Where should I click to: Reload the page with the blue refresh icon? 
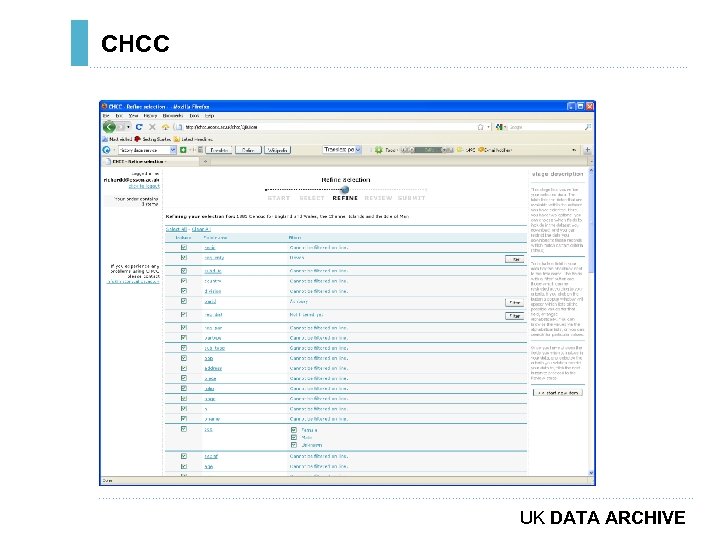(139, 127)
